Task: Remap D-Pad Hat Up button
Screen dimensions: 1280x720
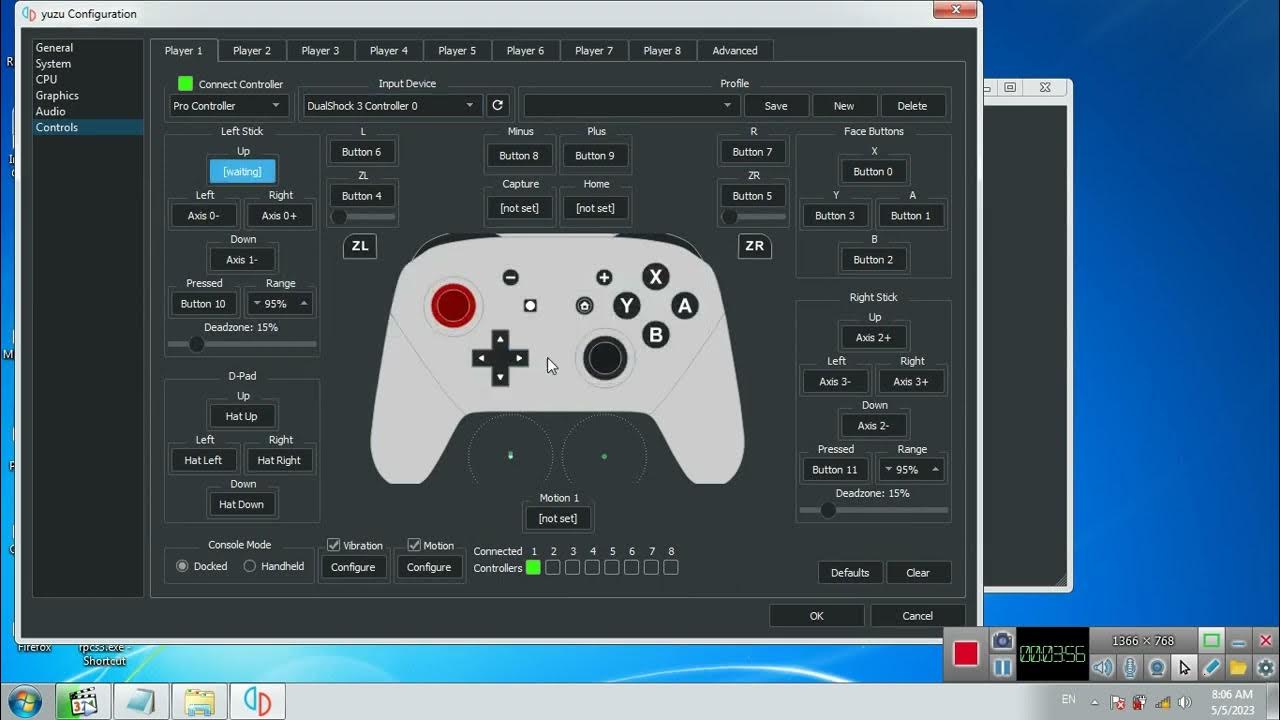Action: pyautogui.click(x=242, y=416)
